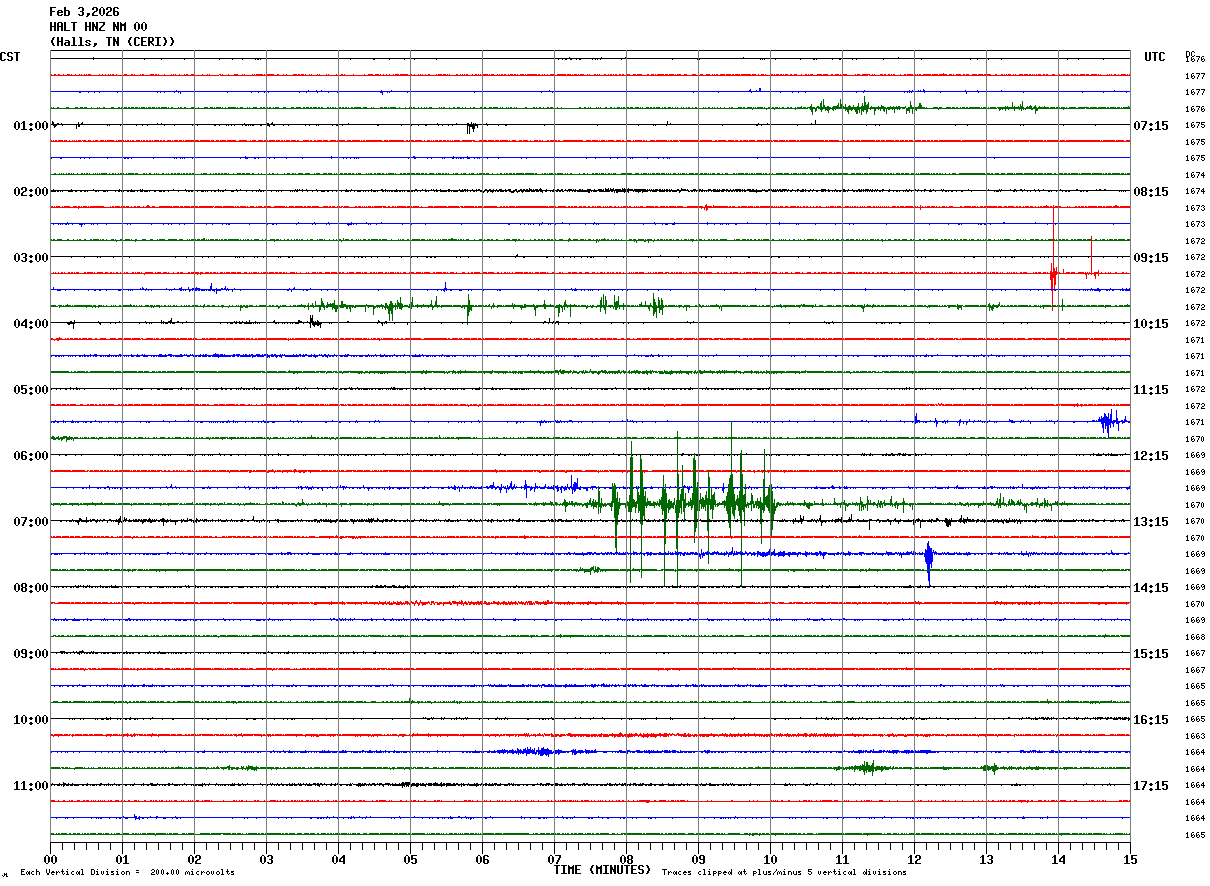Click minute tick label 14 on the axis
The width and height of the screenshot is (1210, 886).
[x=1058, y=859]
